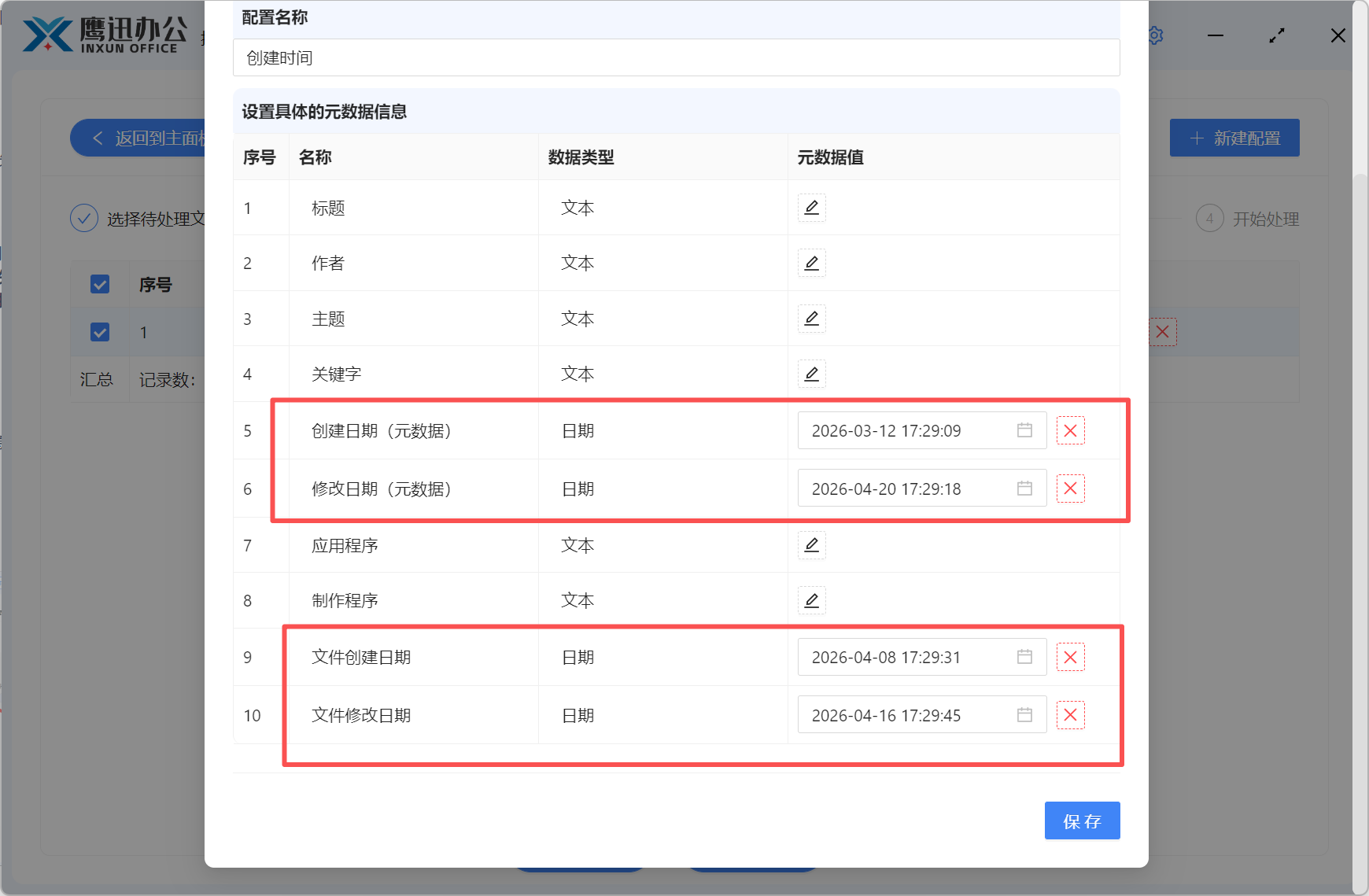Click the 配置名称 input field showing 创建时间
This screenshot has width=1369, height=896.
(676, 57)
